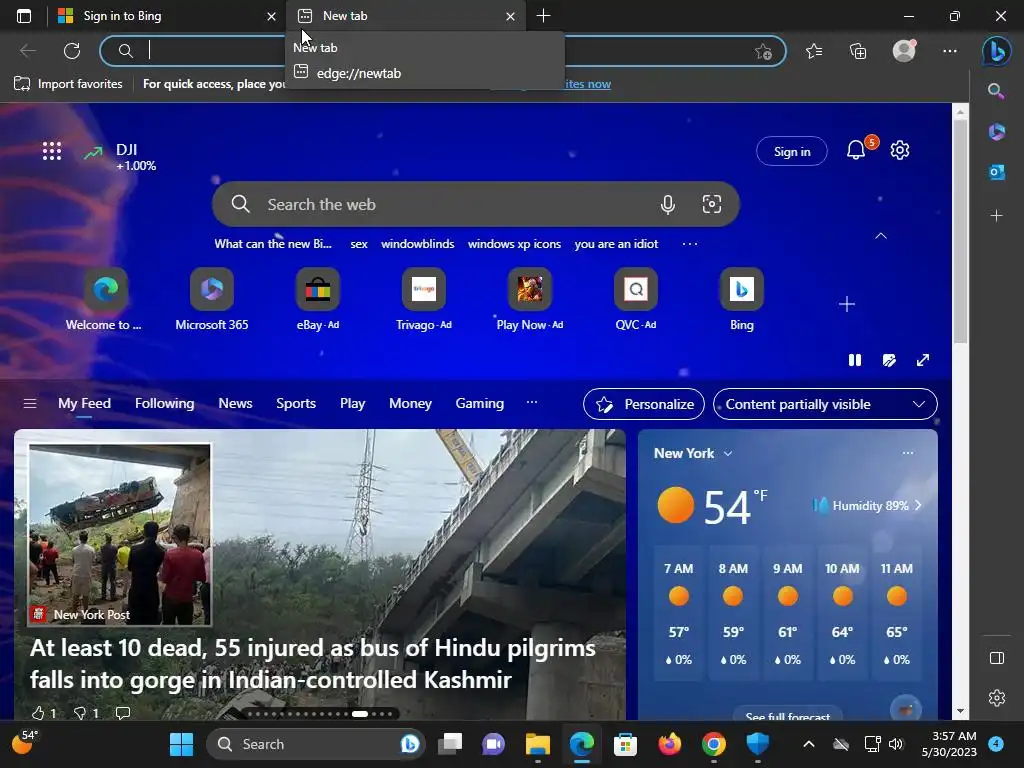The image size is (1024, 768).
Task: Open the Kashmir bus headline article
Action: [313, 664]
